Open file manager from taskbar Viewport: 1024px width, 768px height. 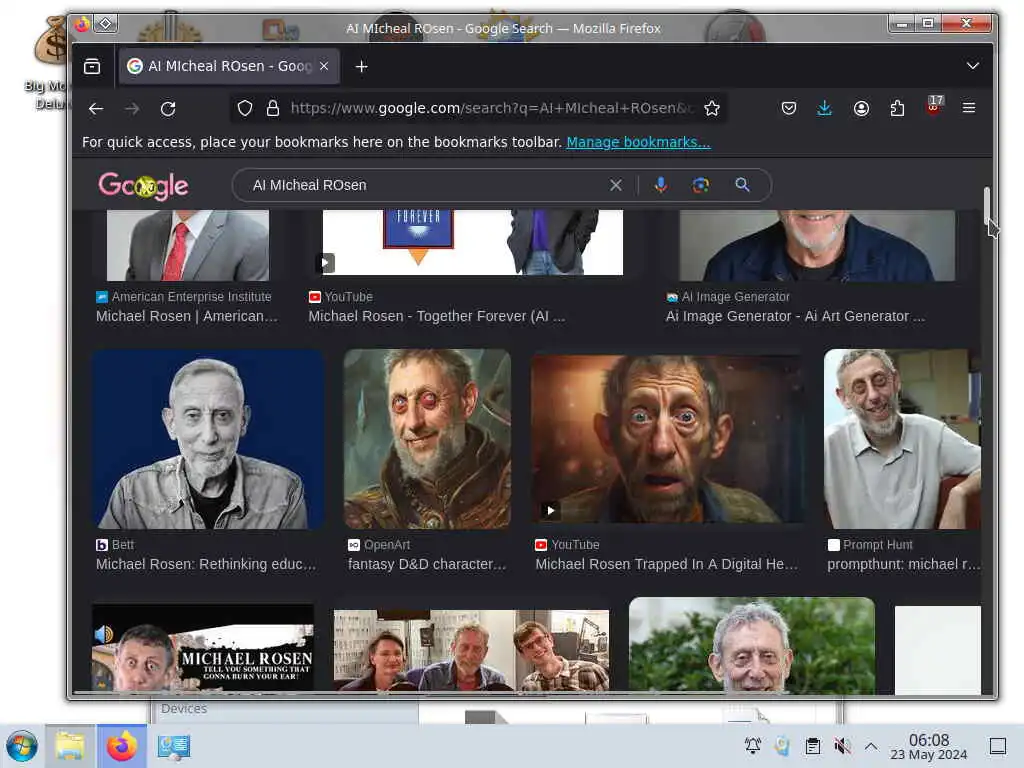[x=70, y=746]
